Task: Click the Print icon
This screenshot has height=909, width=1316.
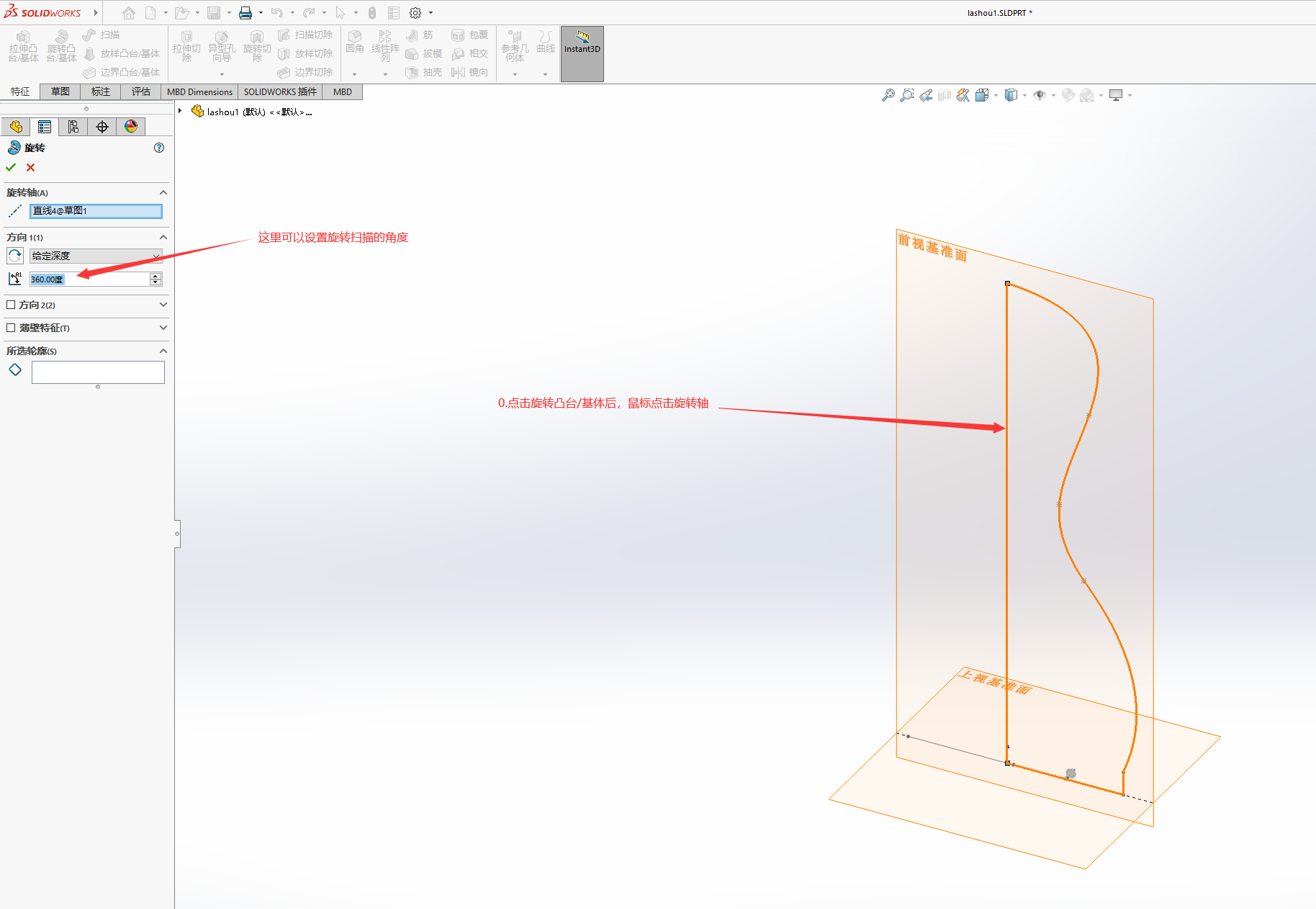Action: pyautogui.click(x=245, y=13)
